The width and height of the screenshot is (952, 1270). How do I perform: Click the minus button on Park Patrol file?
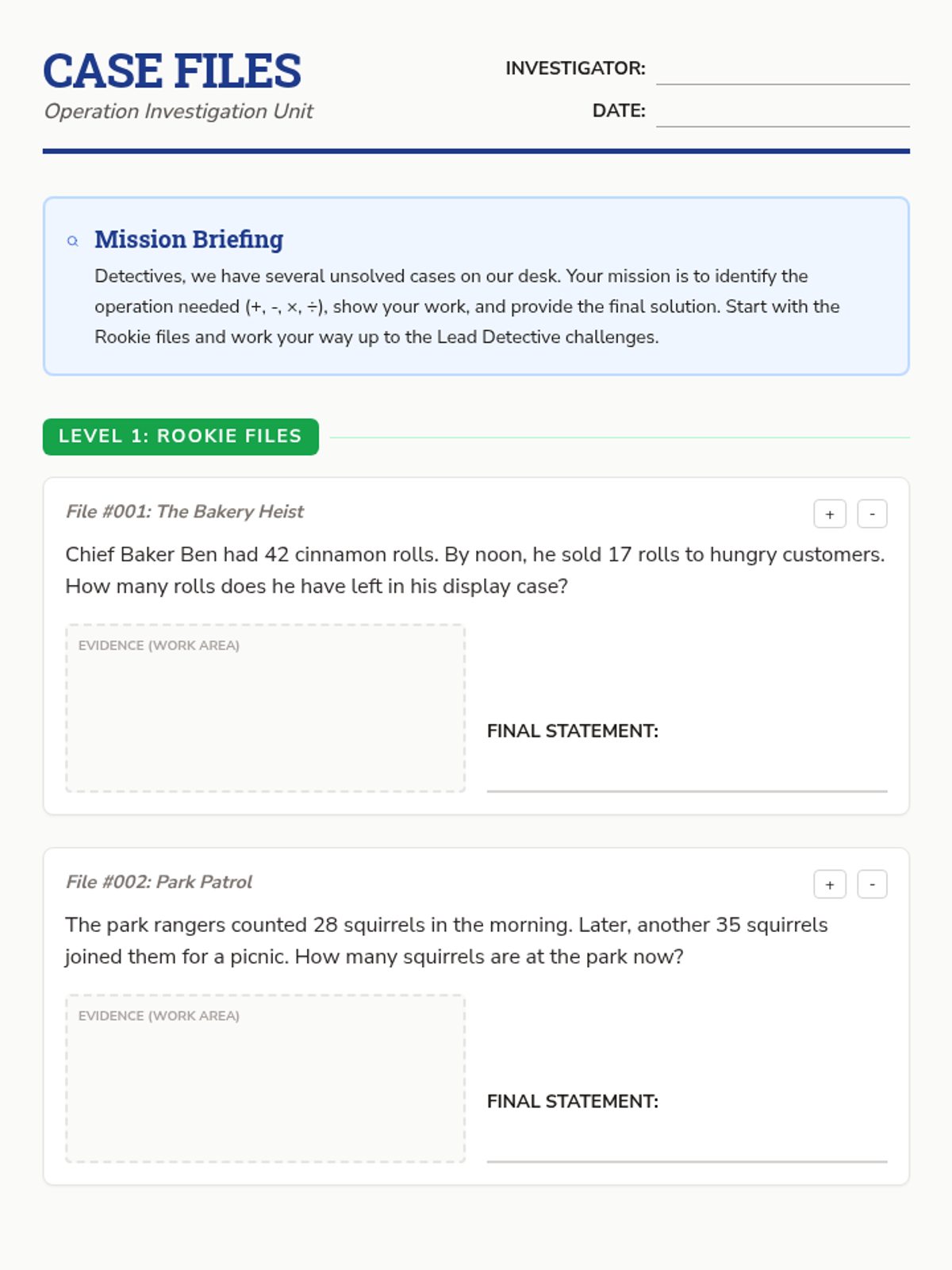(872, 884)
